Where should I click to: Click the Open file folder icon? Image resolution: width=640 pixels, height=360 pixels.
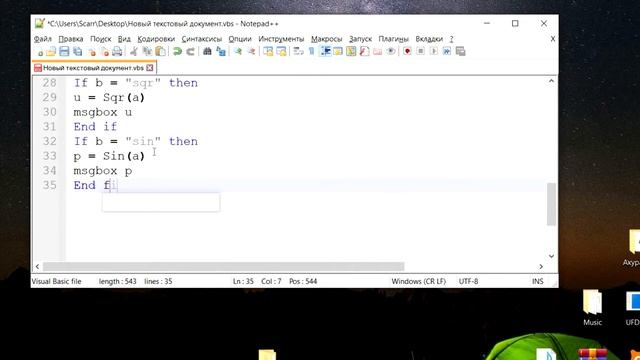[51, 51]
